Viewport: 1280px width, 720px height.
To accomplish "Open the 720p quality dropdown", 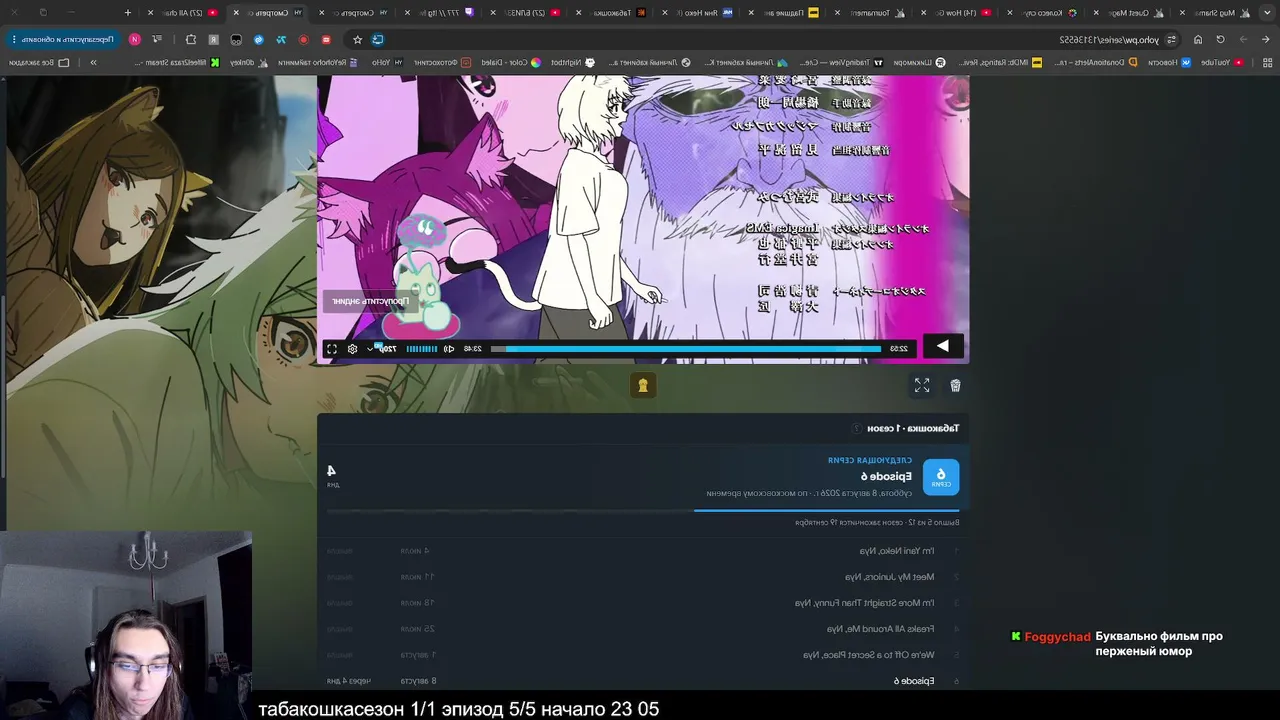I will pyautogui.click(x=383, y=349).
